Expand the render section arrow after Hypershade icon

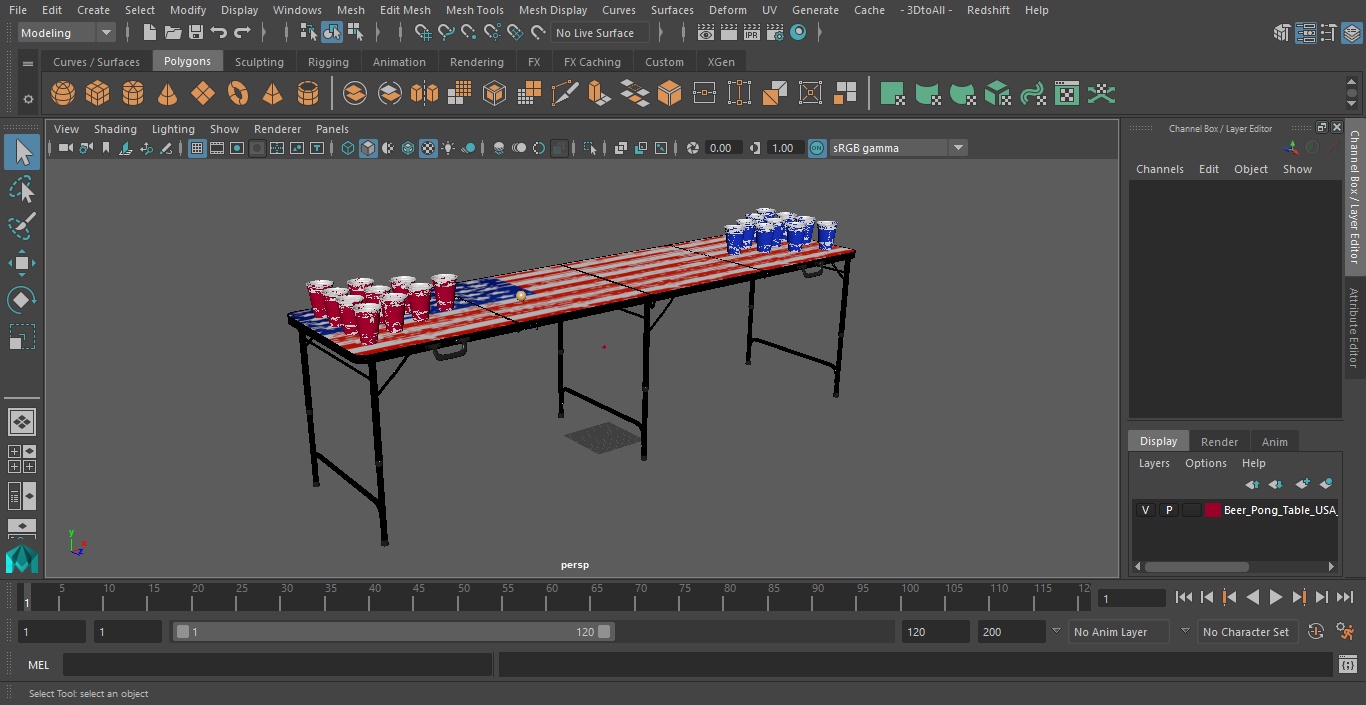tap(820, 33)
